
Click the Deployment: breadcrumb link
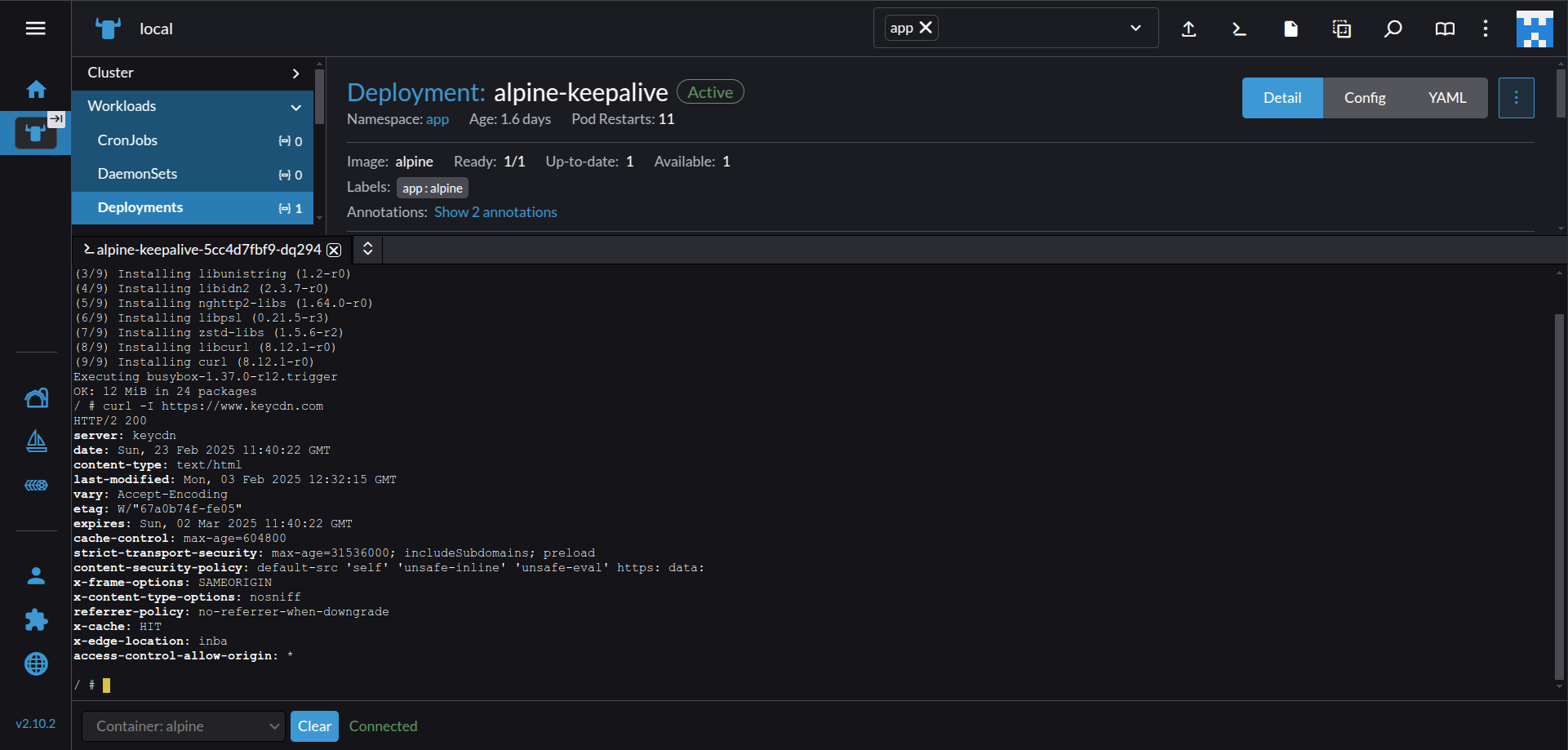point(416,93)
